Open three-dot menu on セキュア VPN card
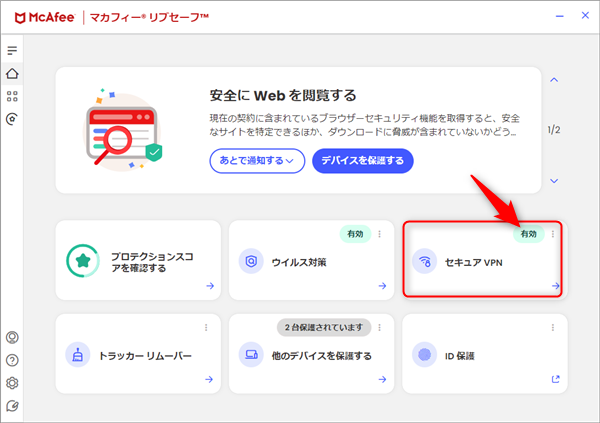 553,234
